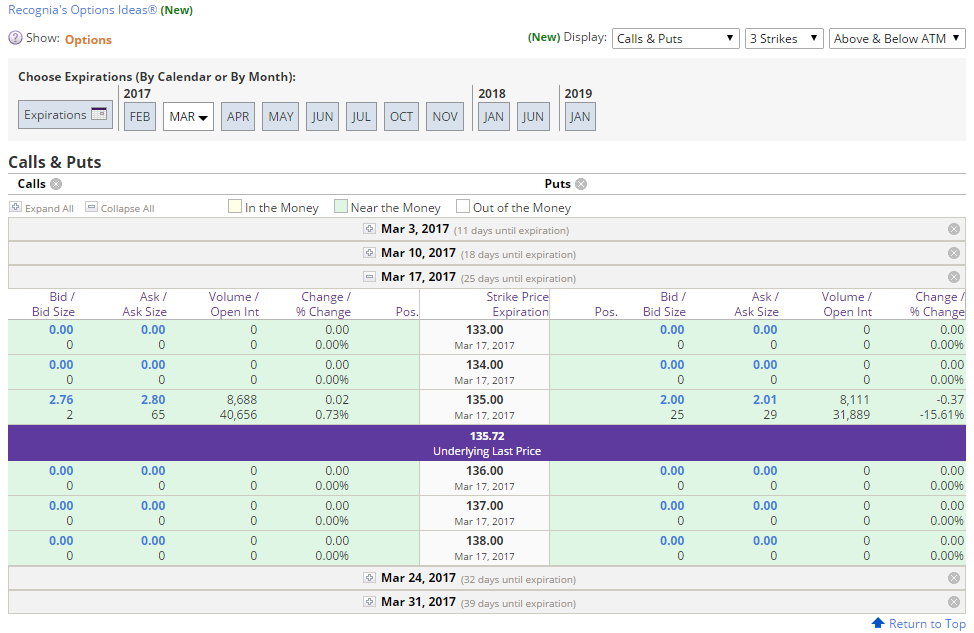Click the In the Money legend swatch
The height and width of the screenshot is (633, 974).
click(x=235, y=206)
